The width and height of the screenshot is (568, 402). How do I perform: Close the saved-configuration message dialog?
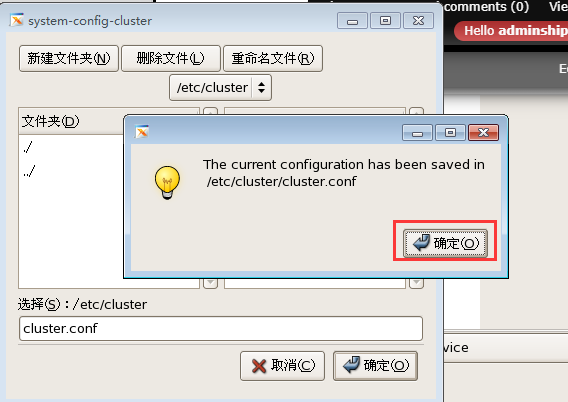tap(483, 133)
